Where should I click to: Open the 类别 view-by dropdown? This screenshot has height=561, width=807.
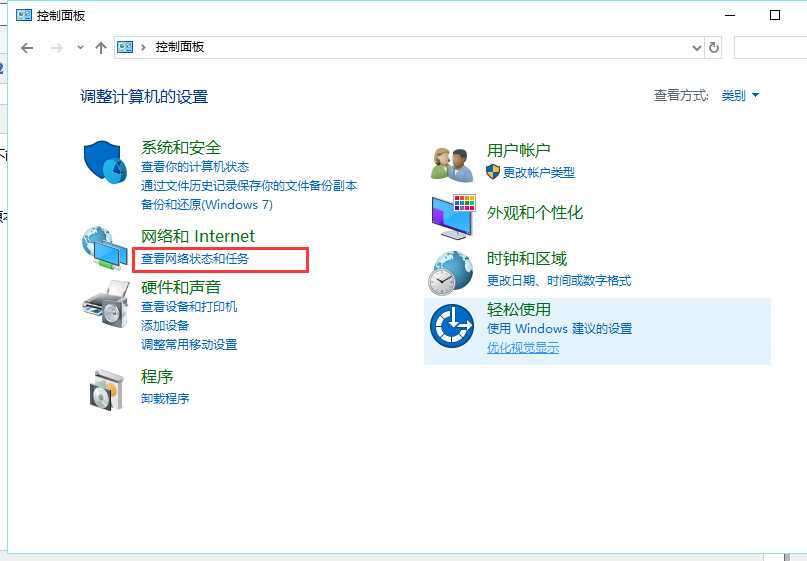[740, 95]
